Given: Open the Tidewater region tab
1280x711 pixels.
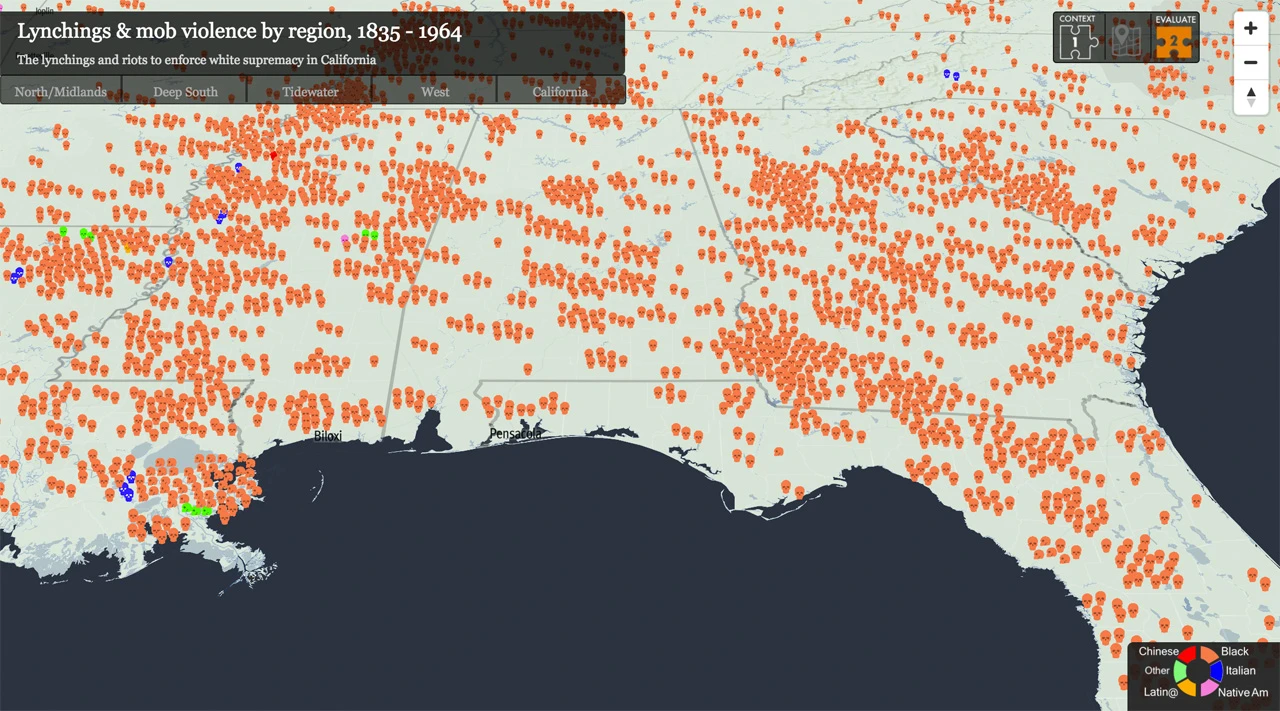Looking at the screenshot, I should 310,91.
